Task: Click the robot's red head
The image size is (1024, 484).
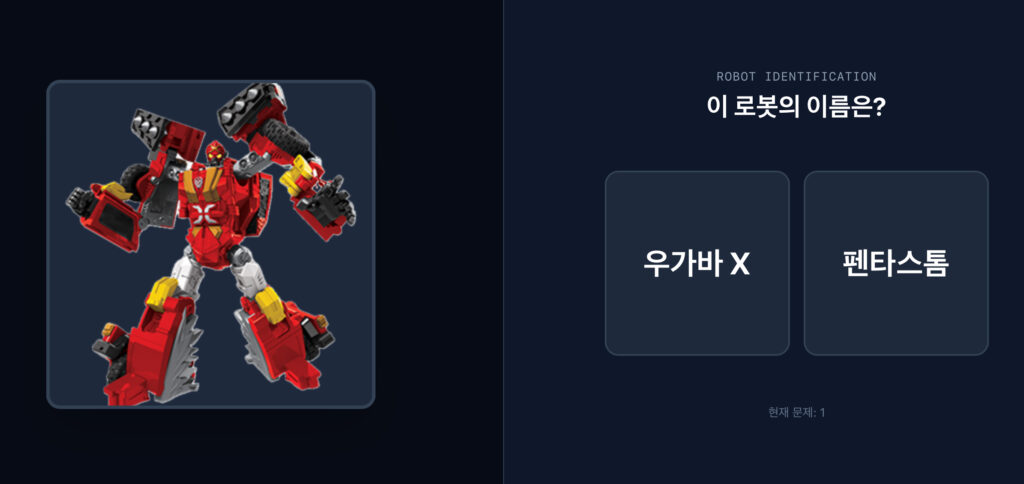Action: click(x=216, y=155)
